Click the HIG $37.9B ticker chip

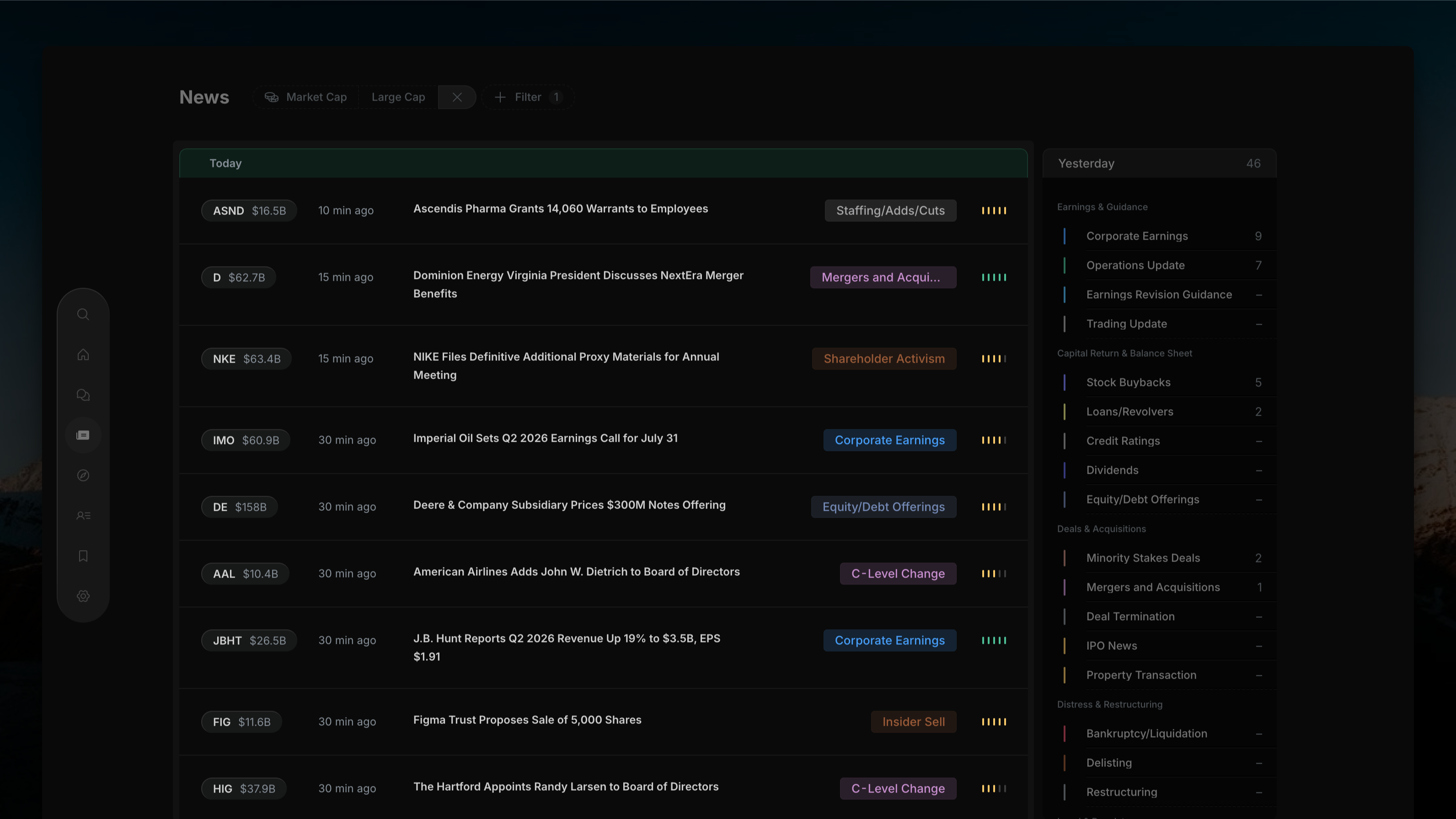point(244,788)
